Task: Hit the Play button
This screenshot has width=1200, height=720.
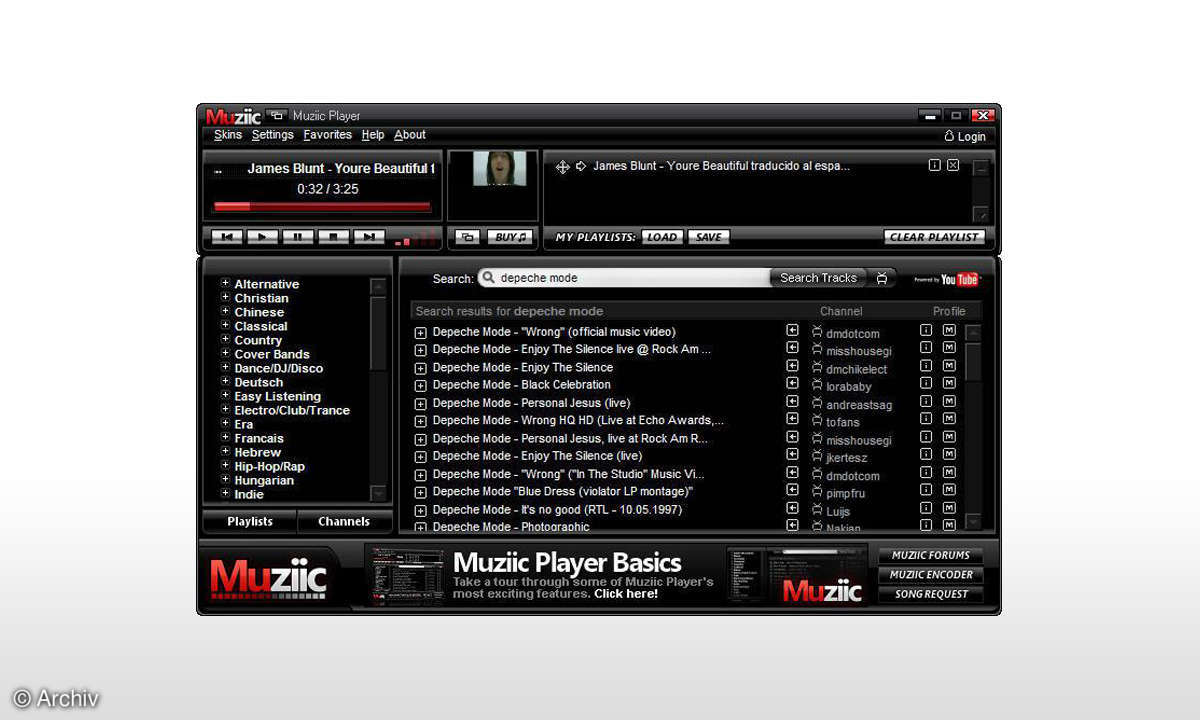Action: [x=263, y=237]
